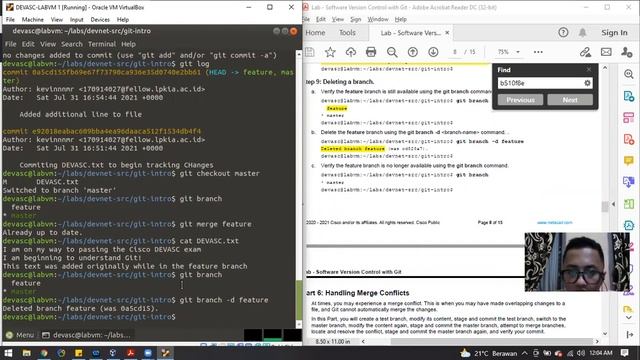Send the PDF via the email icon
Screen dimensions: 640x360
coord(606,52)
